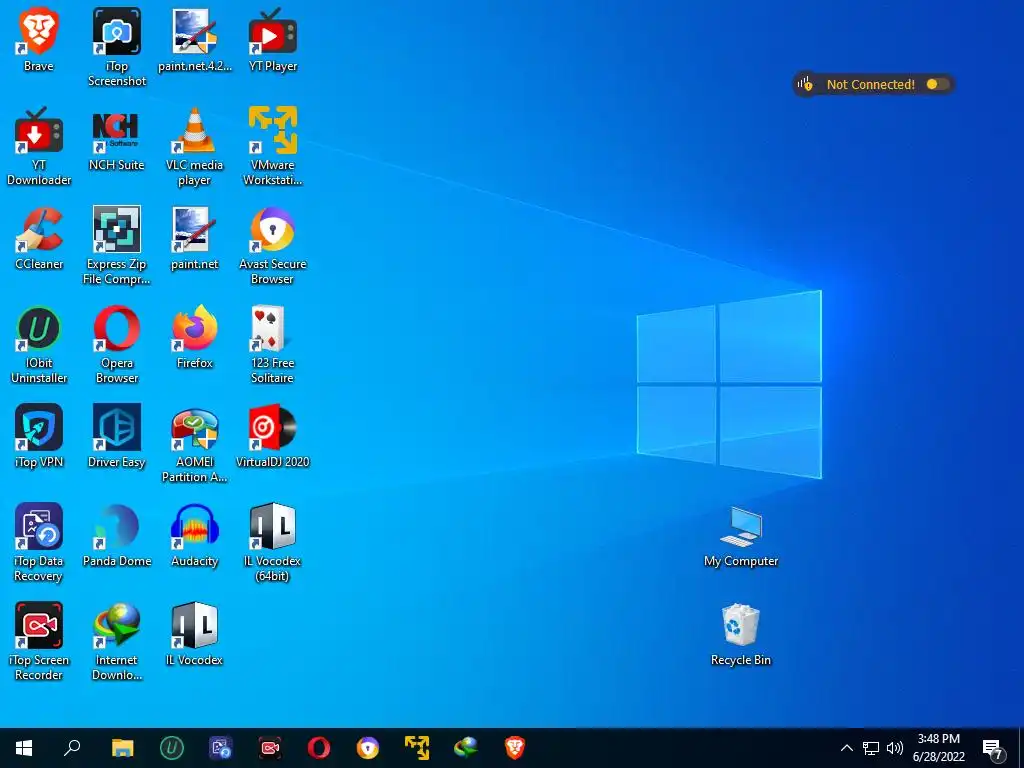This screenshot has width=1024, height=768.
Task: Toggle the Not Connected VPN switch
Action: (x=937, y=84)
